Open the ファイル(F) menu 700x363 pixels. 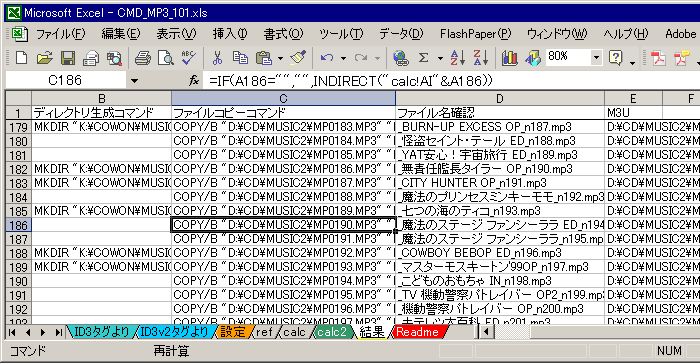click(60, 34)
